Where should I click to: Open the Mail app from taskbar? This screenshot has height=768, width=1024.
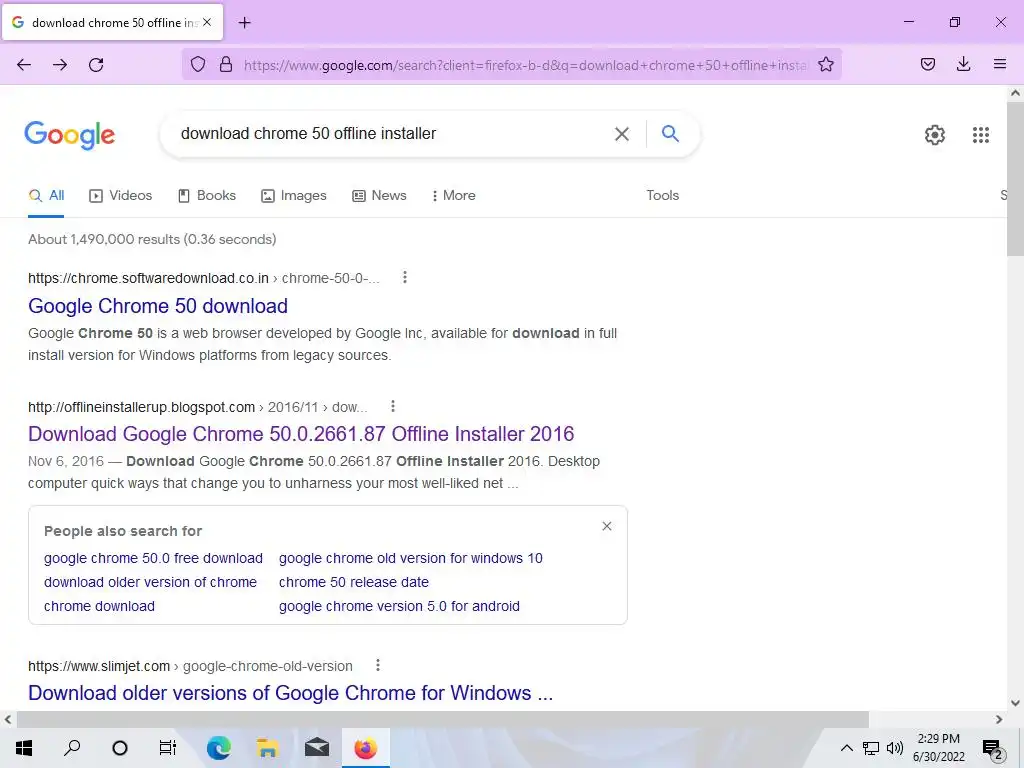(x=317, y=748)
